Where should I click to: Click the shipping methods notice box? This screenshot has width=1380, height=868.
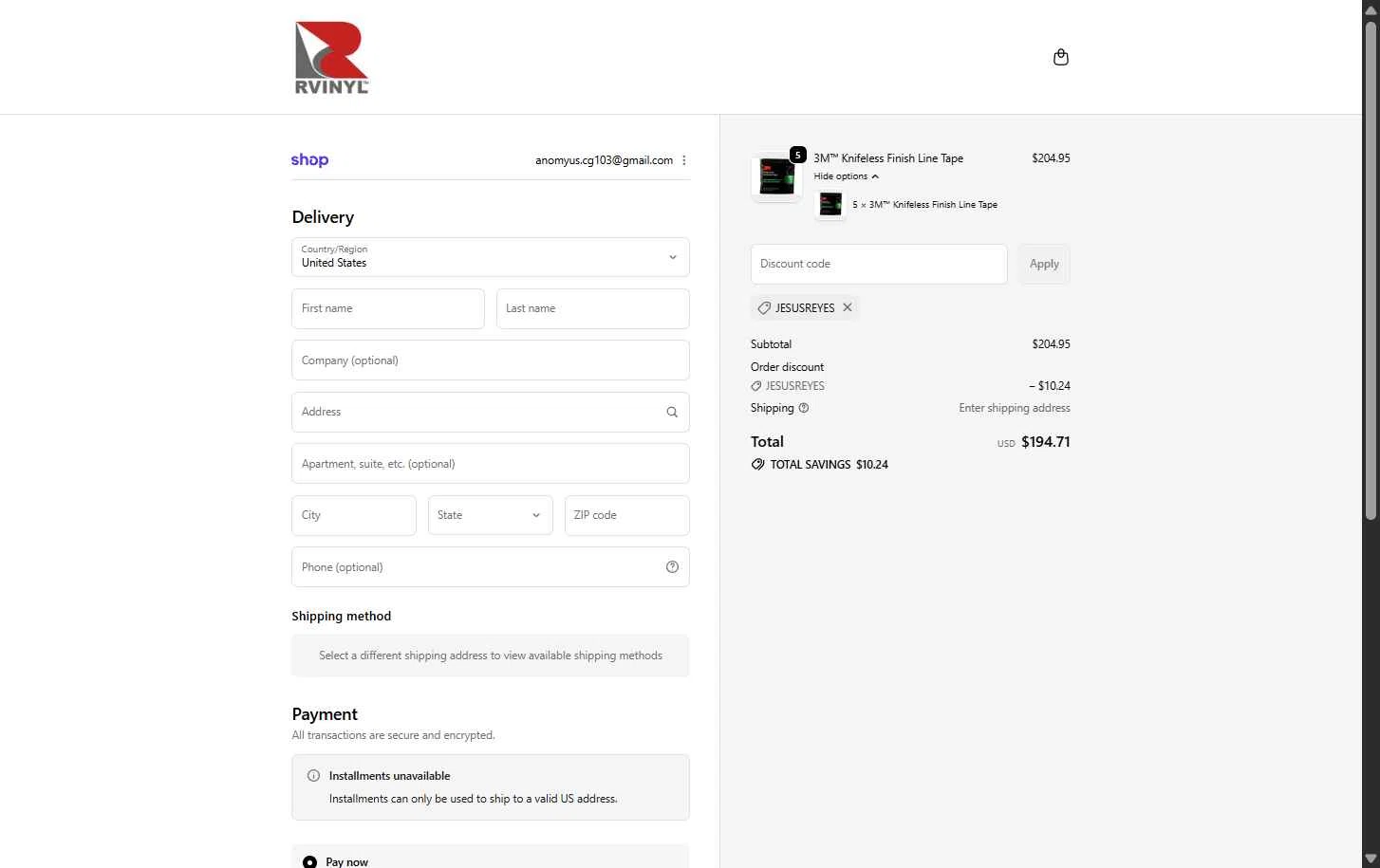(491, 656)
